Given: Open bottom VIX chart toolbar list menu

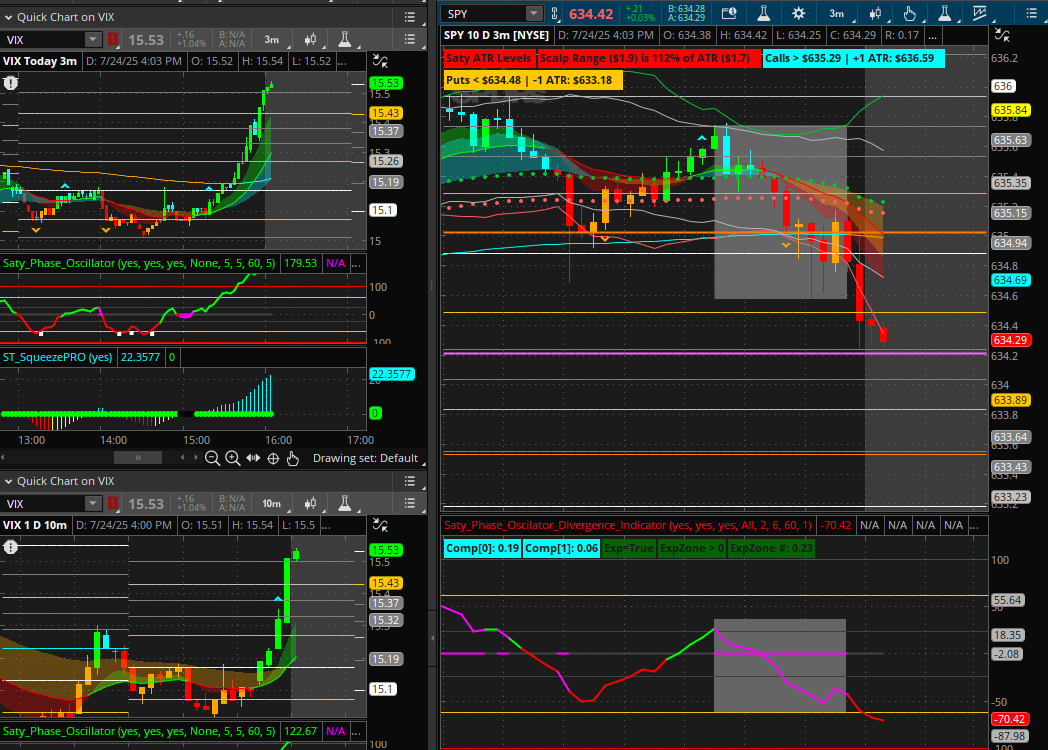Looking at the screenshot, I should [410, 504].
